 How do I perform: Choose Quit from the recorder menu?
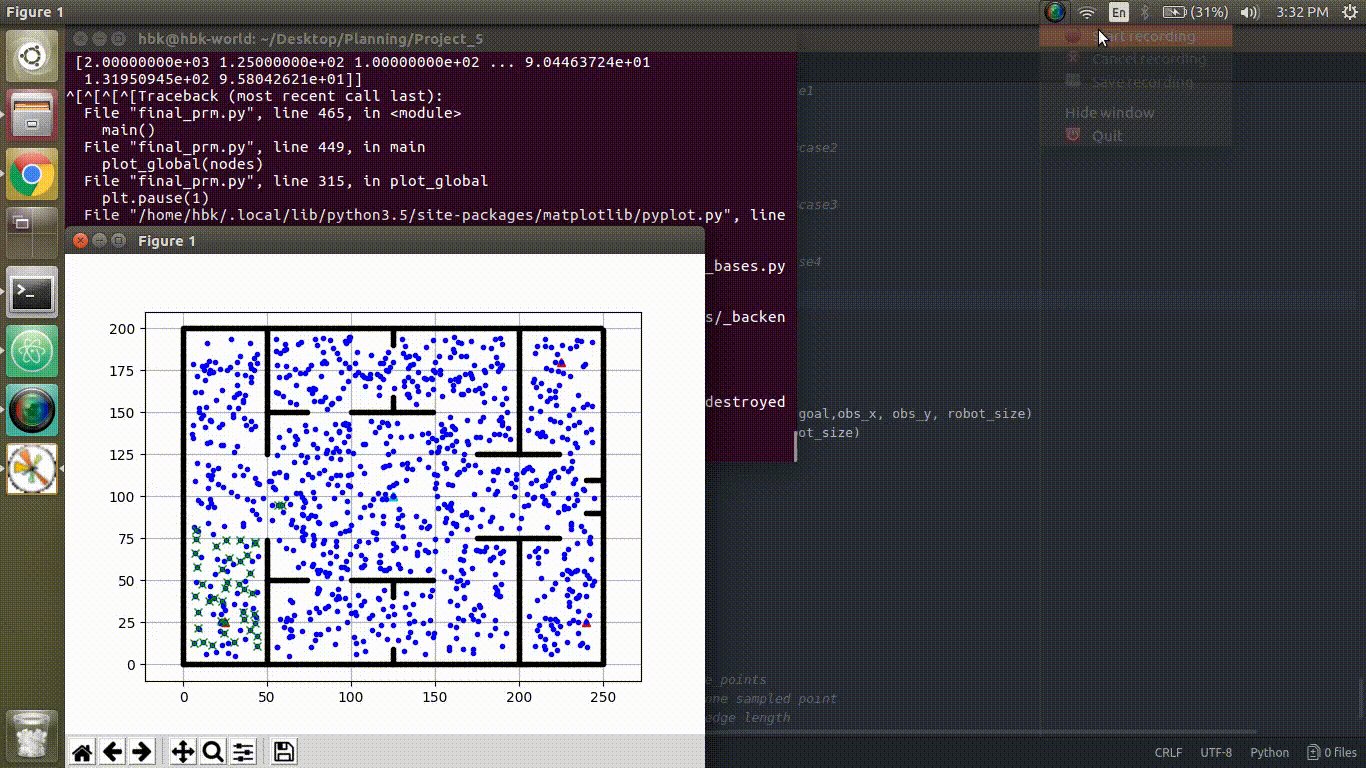1136,136
